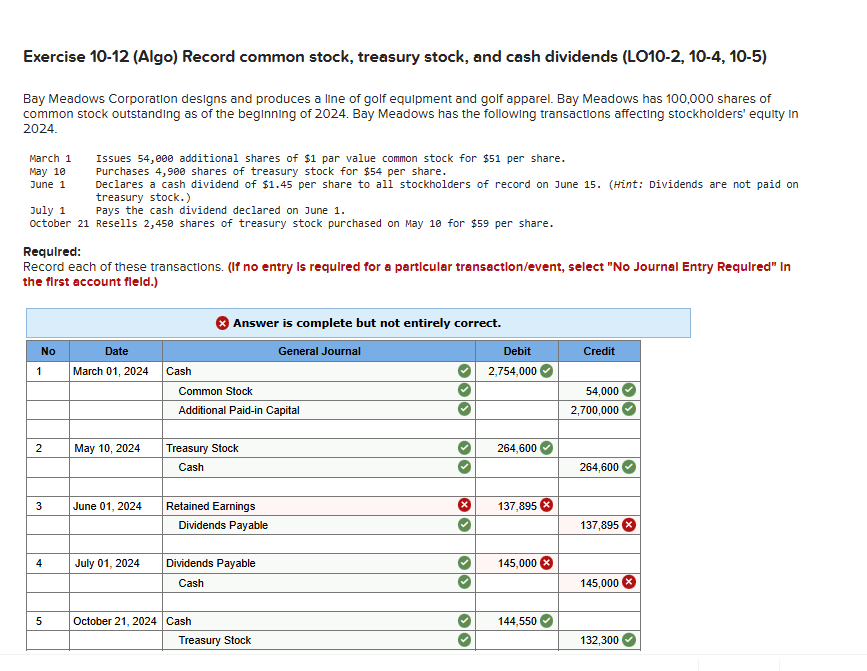Click the red X beside the 137,895 credit
This screenshot has width=867, height=671.
(x=628, y=524)
